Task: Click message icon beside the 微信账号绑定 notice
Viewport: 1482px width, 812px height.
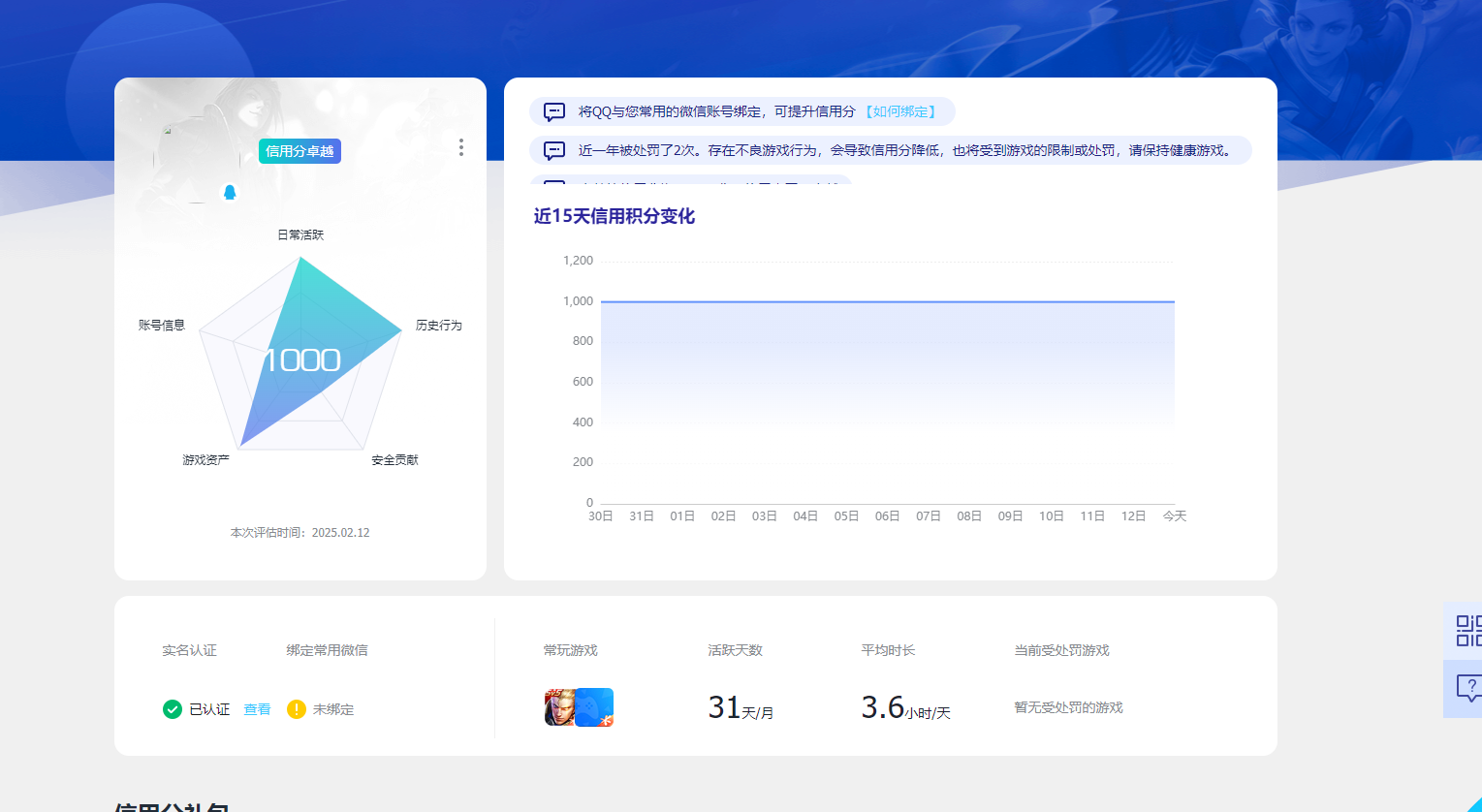Action: (x=554, y=111)
